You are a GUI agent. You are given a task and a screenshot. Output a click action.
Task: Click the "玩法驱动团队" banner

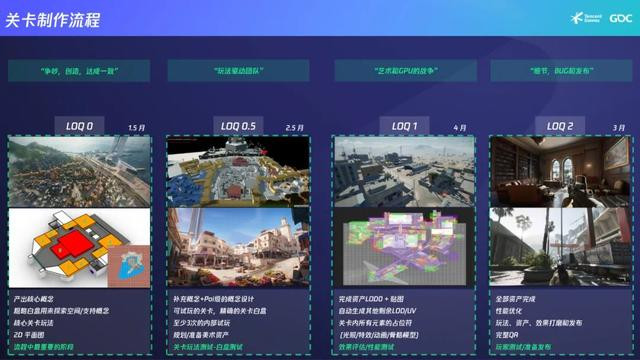coord(238,71)
